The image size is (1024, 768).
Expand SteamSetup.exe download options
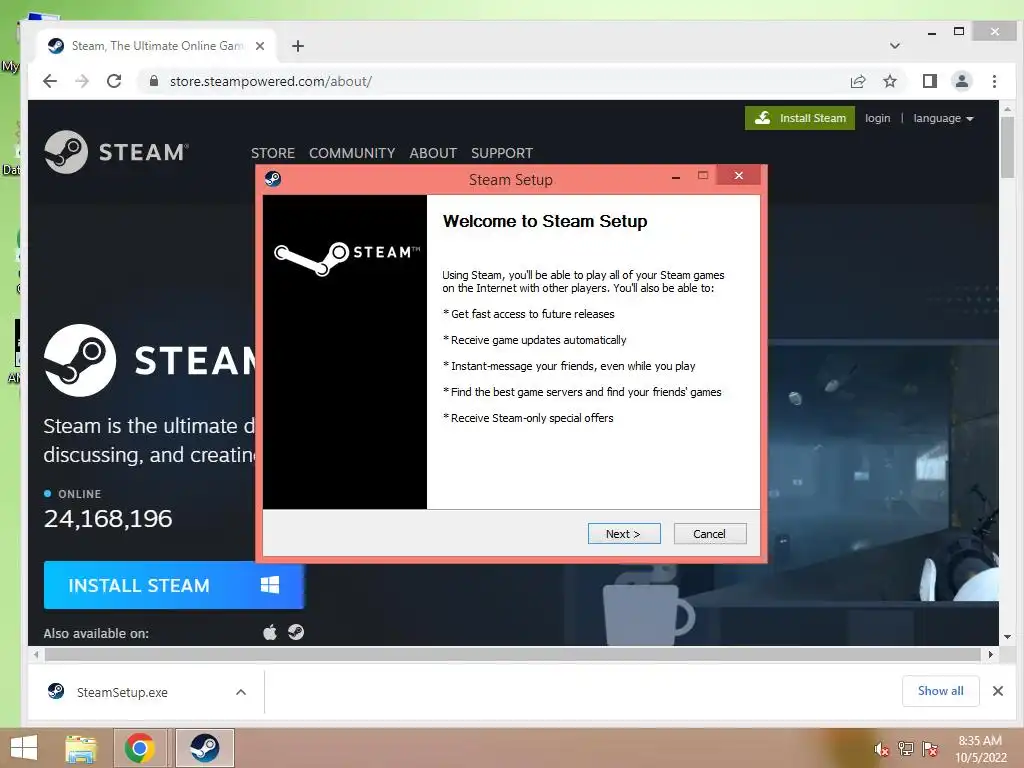[241, 692]
